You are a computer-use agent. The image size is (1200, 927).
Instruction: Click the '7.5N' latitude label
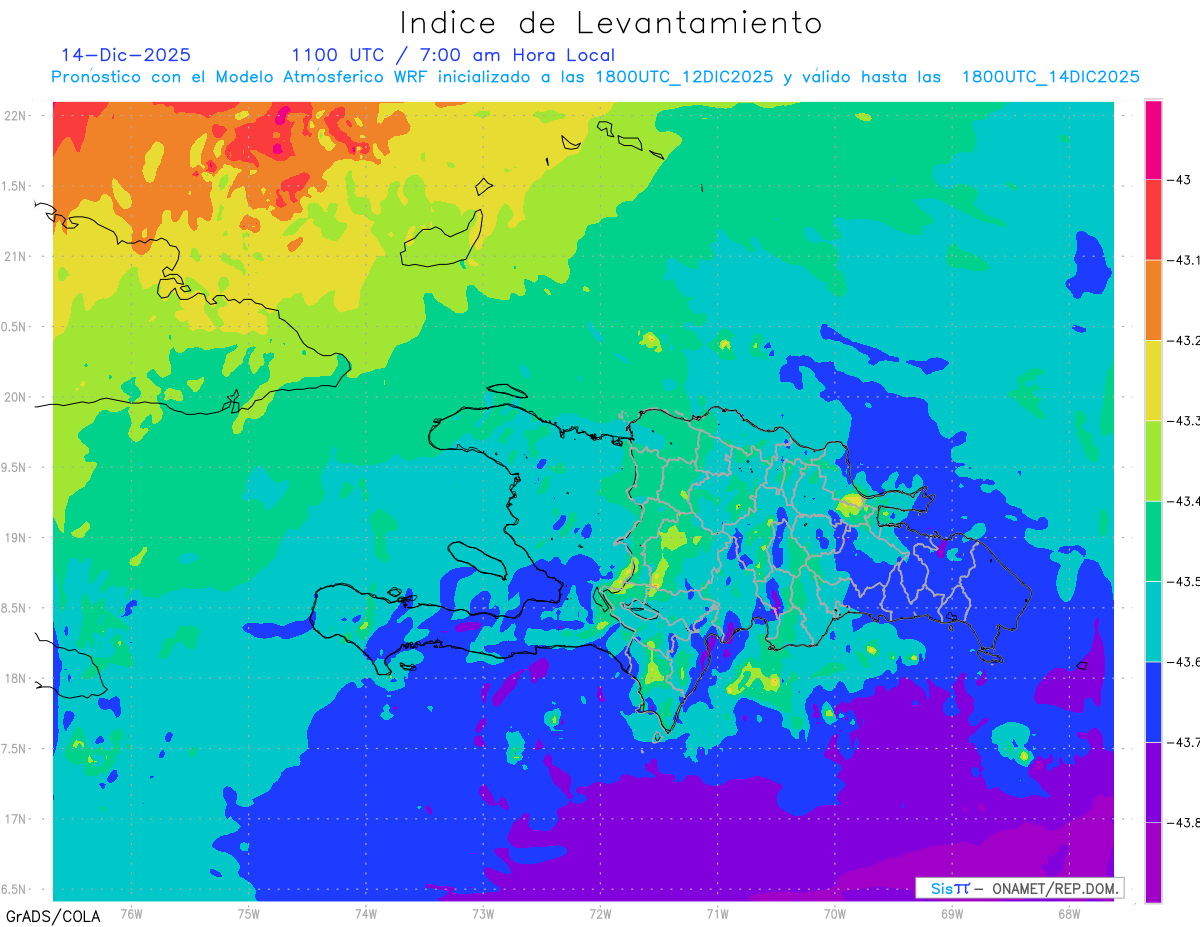[x=15, y=749]
